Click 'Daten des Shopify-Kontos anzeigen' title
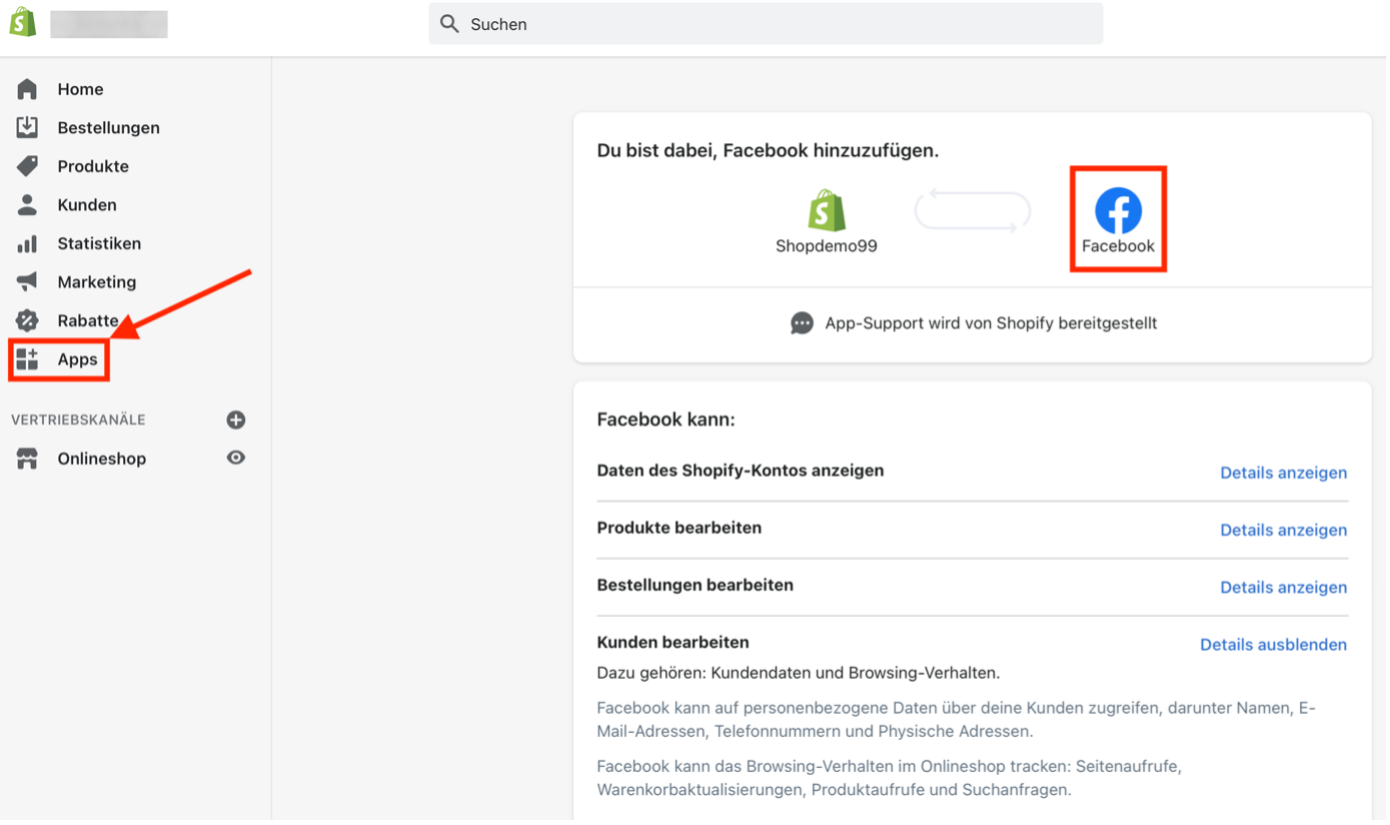The height and width of the screenshot is (825, 1390). (x=740, y=470)
